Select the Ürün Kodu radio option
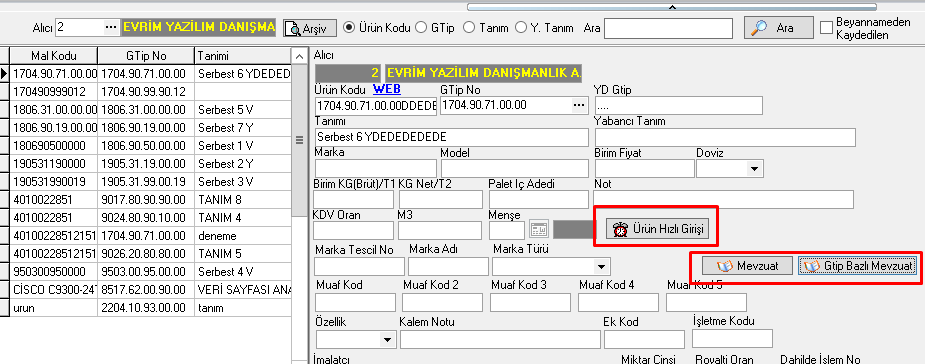This screenshot has width=925, height=364. point(349,27)
